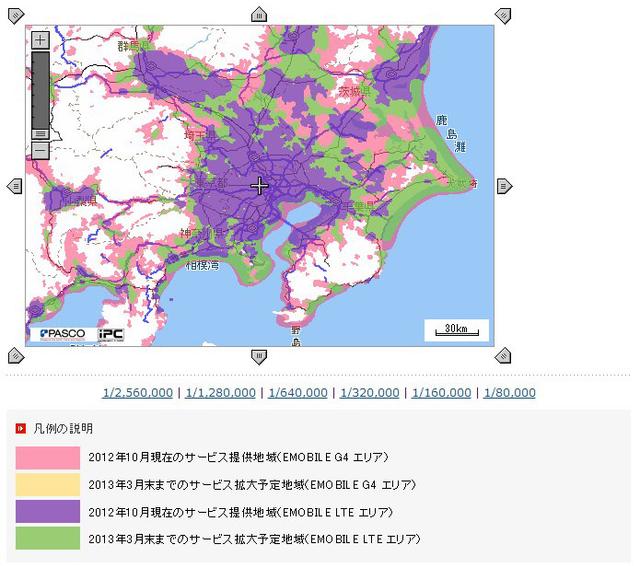Select the 1/2,560,000 map scale

pos(138,393)
